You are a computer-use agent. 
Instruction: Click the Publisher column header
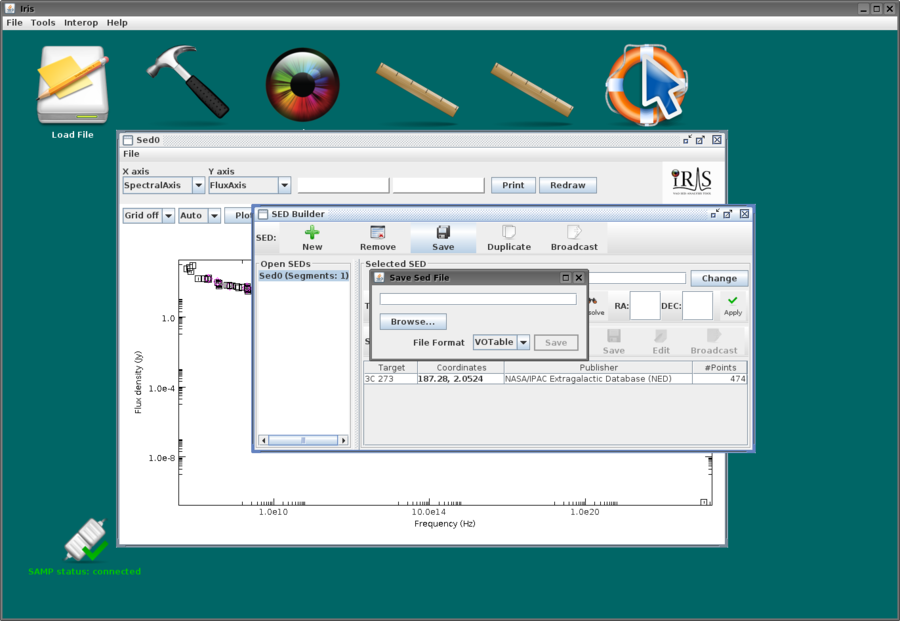pos(598,367)
